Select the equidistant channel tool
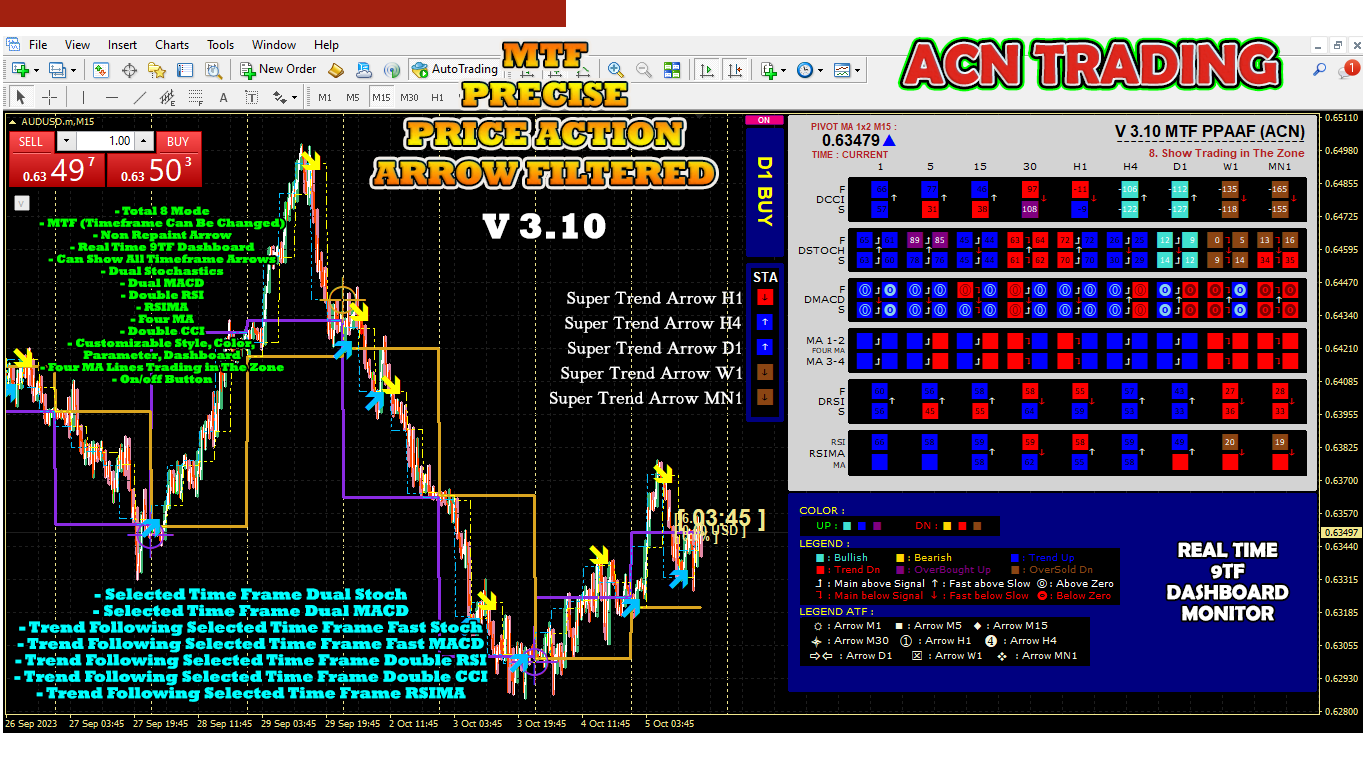Screen dimensions: 1366x768 167,97
